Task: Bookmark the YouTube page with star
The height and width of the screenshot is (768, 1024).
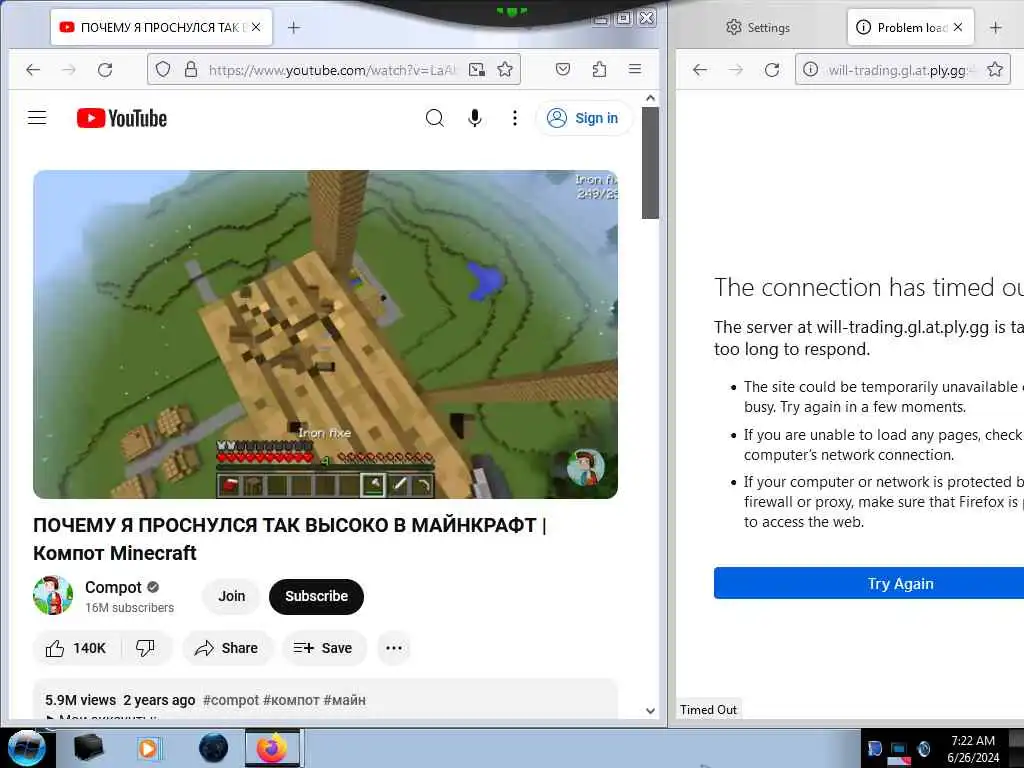Action: [x=505, y=69]
